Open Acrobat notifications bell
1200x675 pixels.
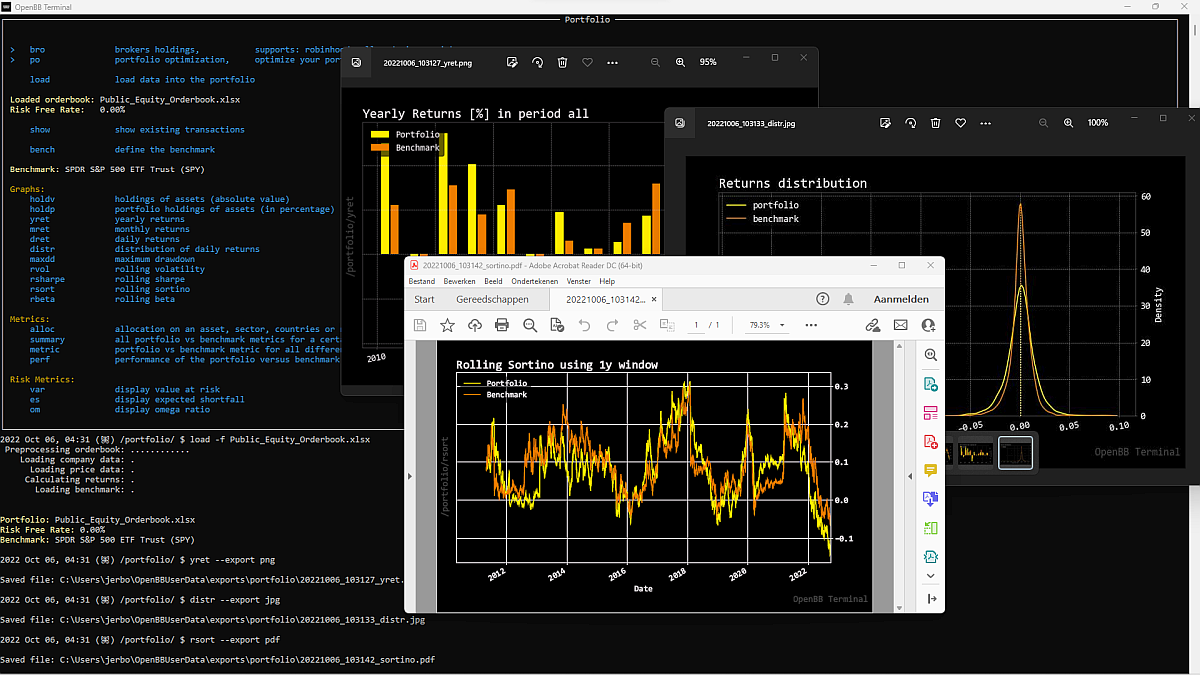tap(849, 299)
